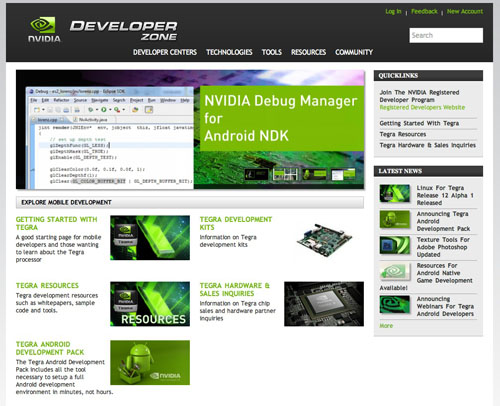This screenshot has width=500, height=406.
Task: Click the Linux For Tegra news icon
Action: pyautogui.click(x=395, y=193)
